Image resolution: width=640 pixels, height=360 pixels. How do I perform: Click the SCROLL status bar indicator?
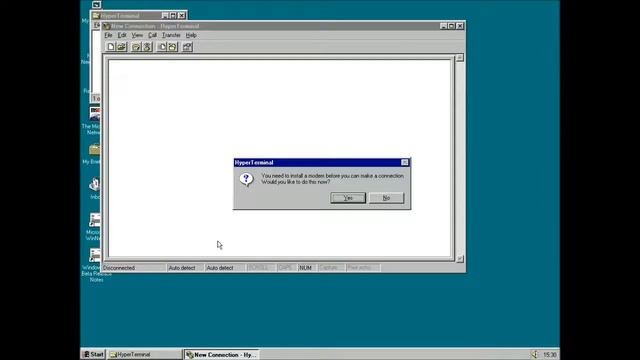pyautogui.click(x=261, y=268)
